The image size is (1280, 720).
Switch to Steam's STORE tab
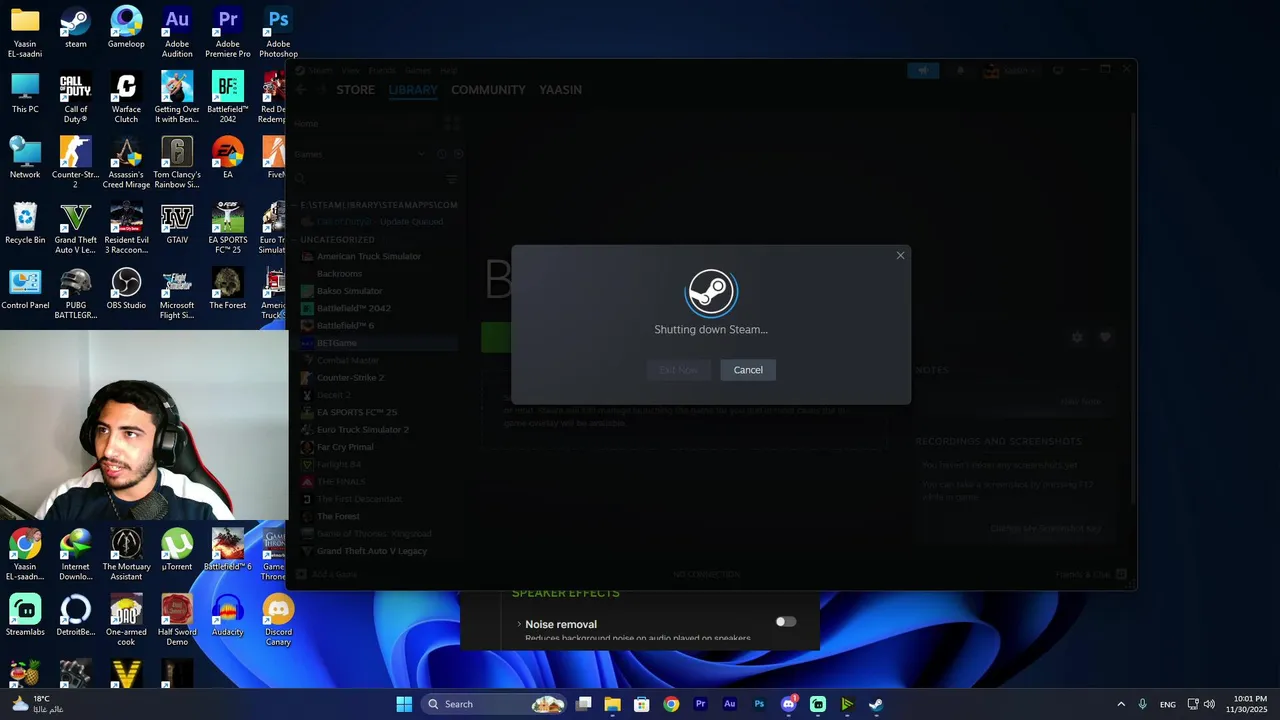click(x=355, y=90)
